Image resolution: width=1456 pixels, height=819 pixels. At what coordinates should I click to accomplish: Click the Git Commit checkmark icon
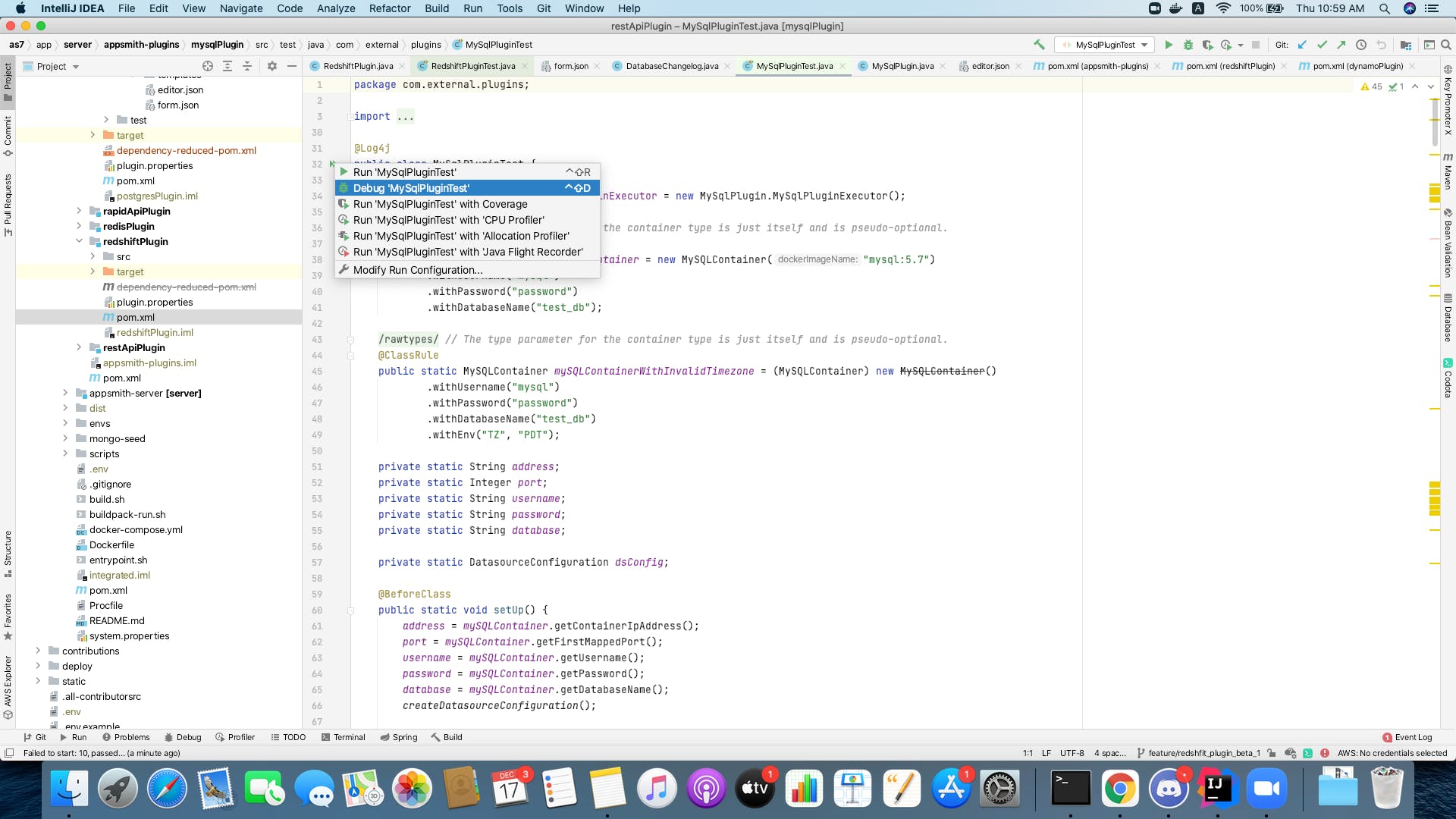click(x=1322, y=45)
